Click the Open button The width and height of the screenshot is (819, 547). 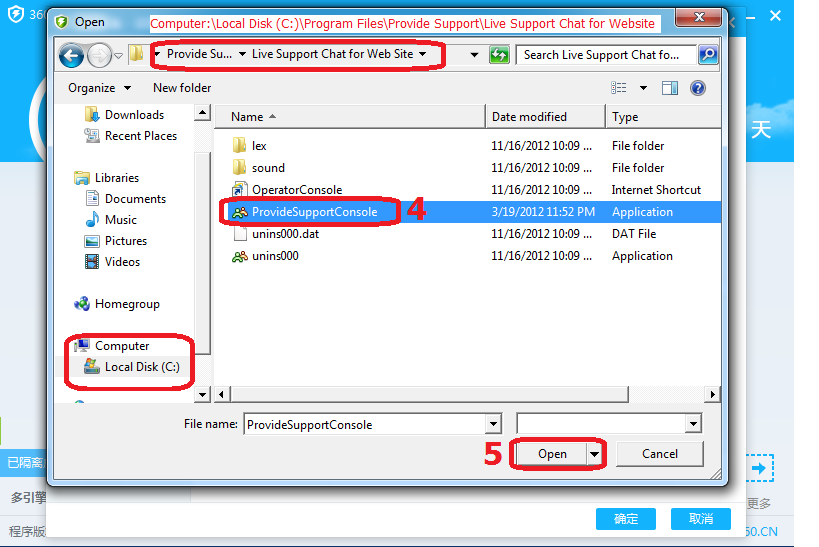pos(552,454)
